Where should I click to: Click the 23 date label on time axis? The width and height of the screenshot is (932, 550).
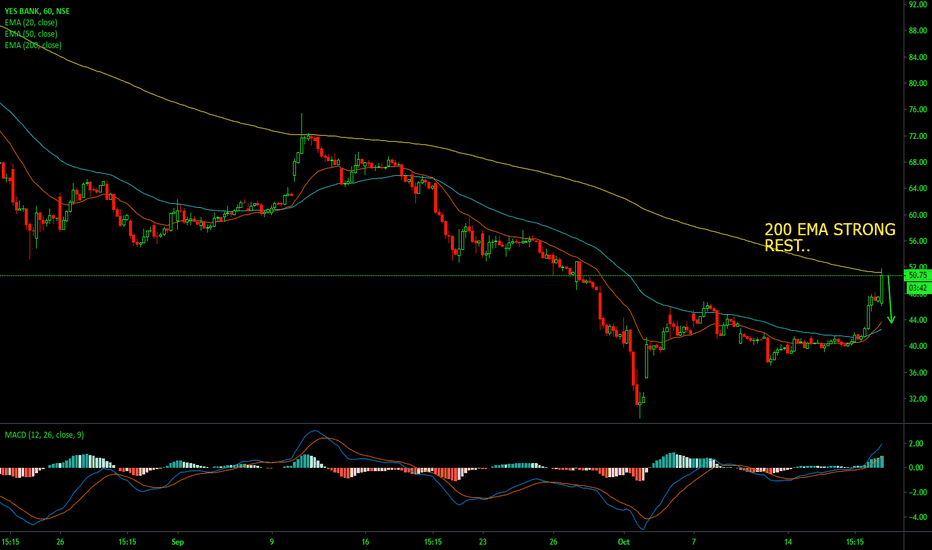[x=483, y=542]
